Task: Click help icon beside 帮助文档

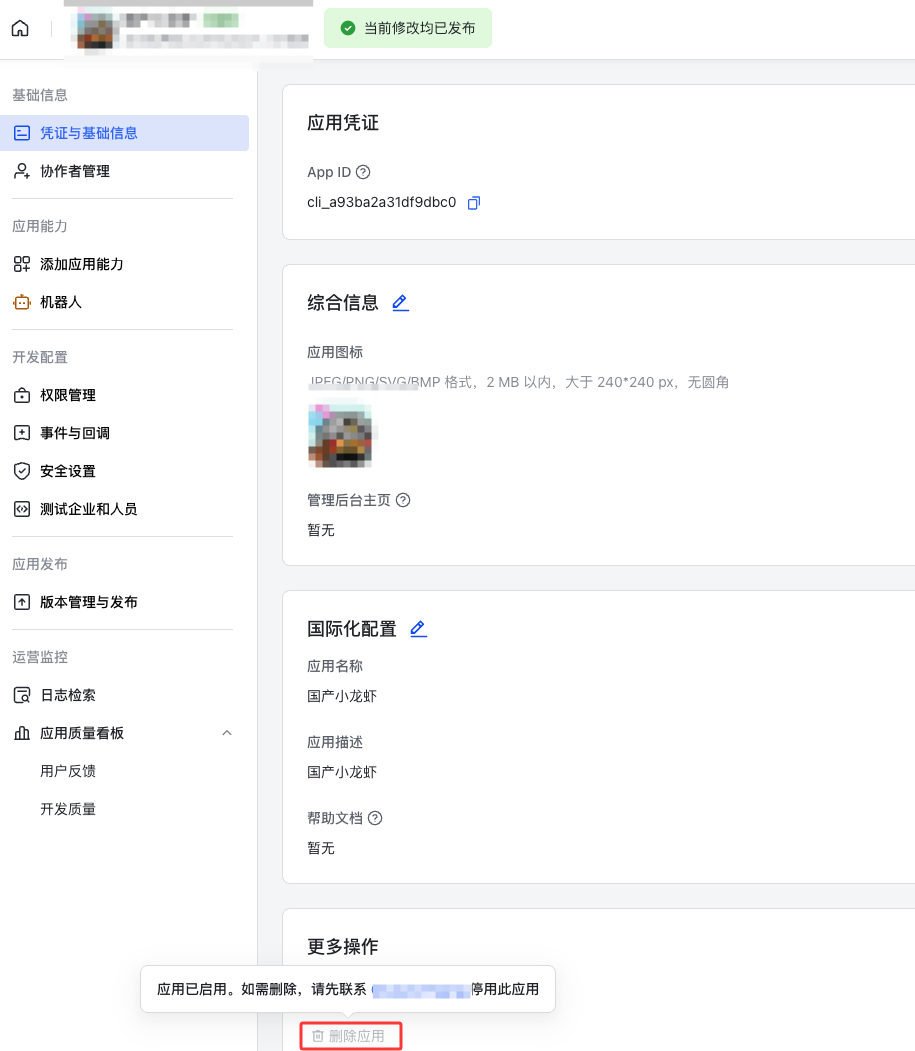Action: coord(375,818)
